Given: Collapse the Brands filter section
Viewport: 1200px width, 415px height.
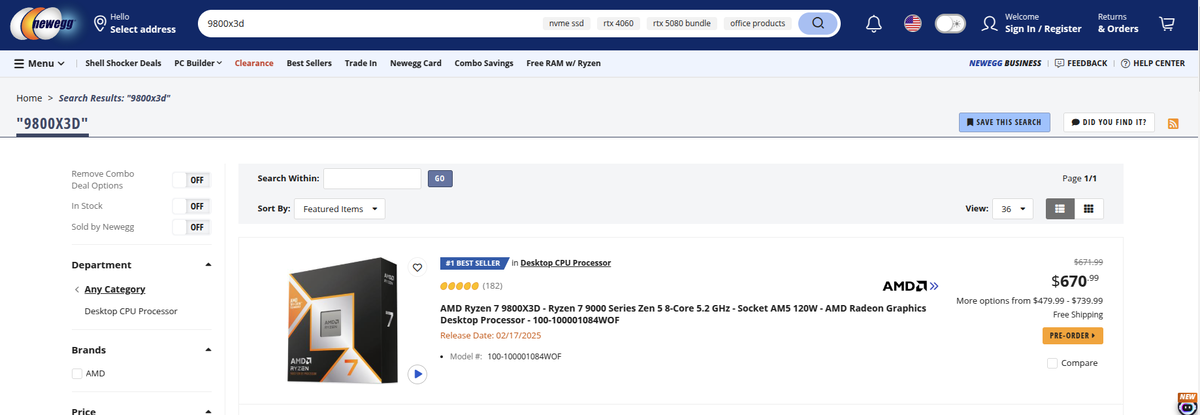Looking at the screenshot, I should point(208,350).
